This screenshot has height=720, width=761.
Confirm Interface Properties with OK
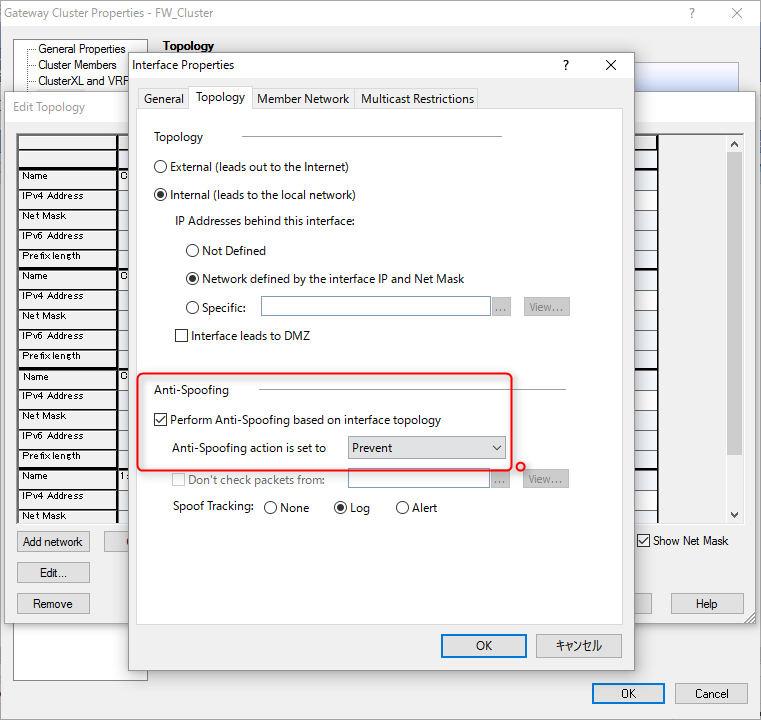tap(483, 646)
